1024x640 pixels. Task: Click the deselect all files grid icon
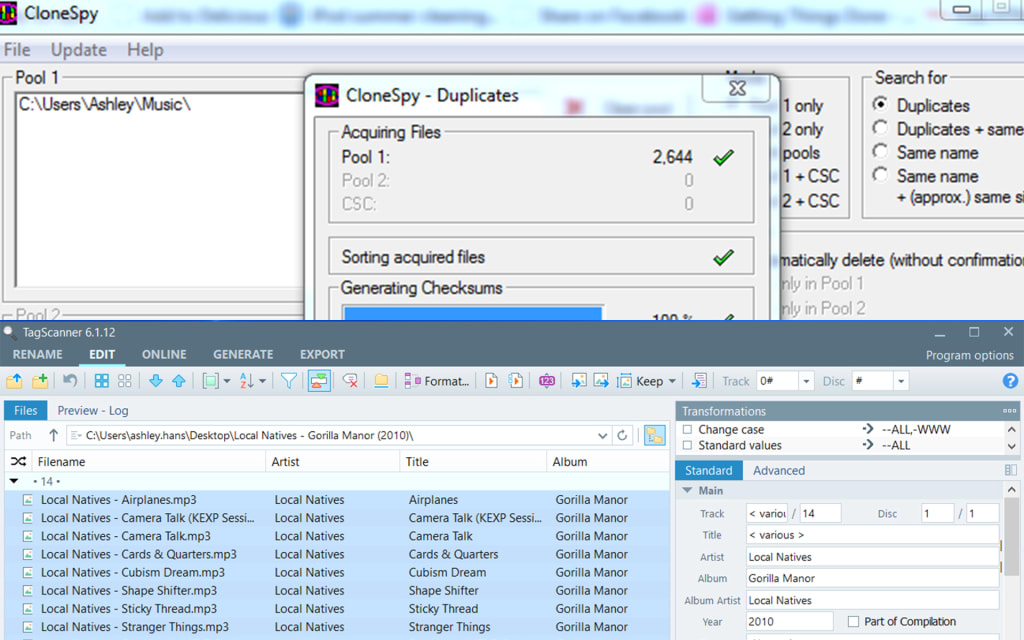[125, 381]
